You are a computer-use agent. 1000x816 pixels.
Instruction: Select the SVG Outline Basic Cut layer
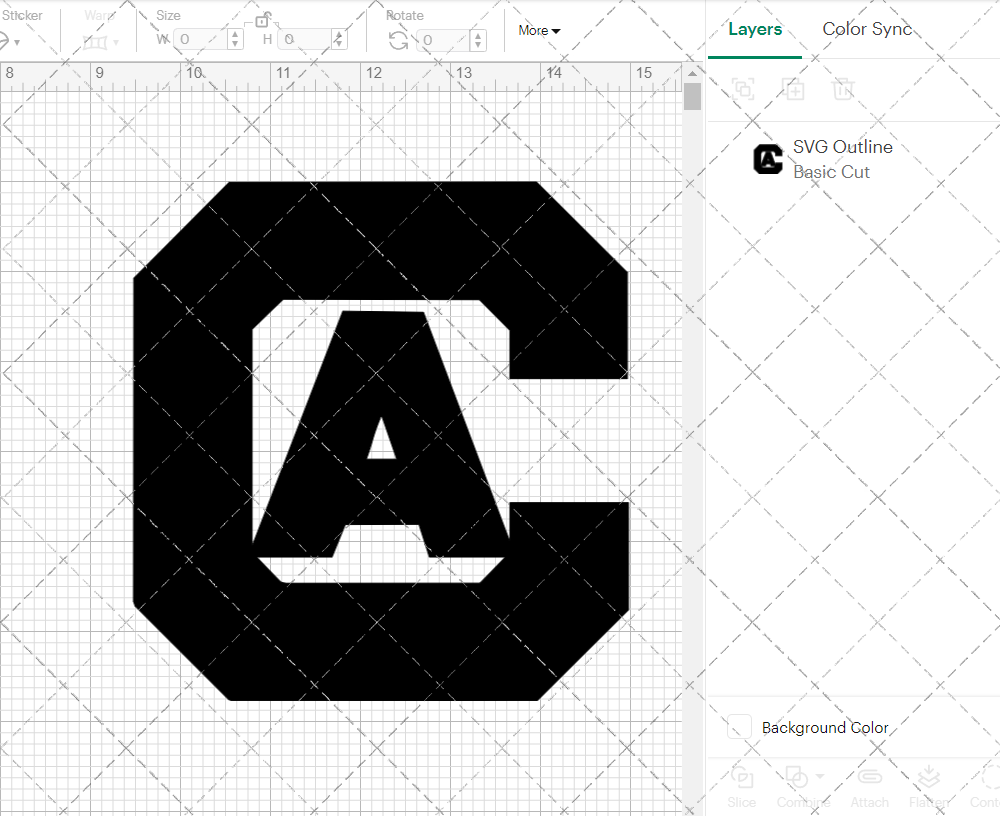(x=843, y=158)
